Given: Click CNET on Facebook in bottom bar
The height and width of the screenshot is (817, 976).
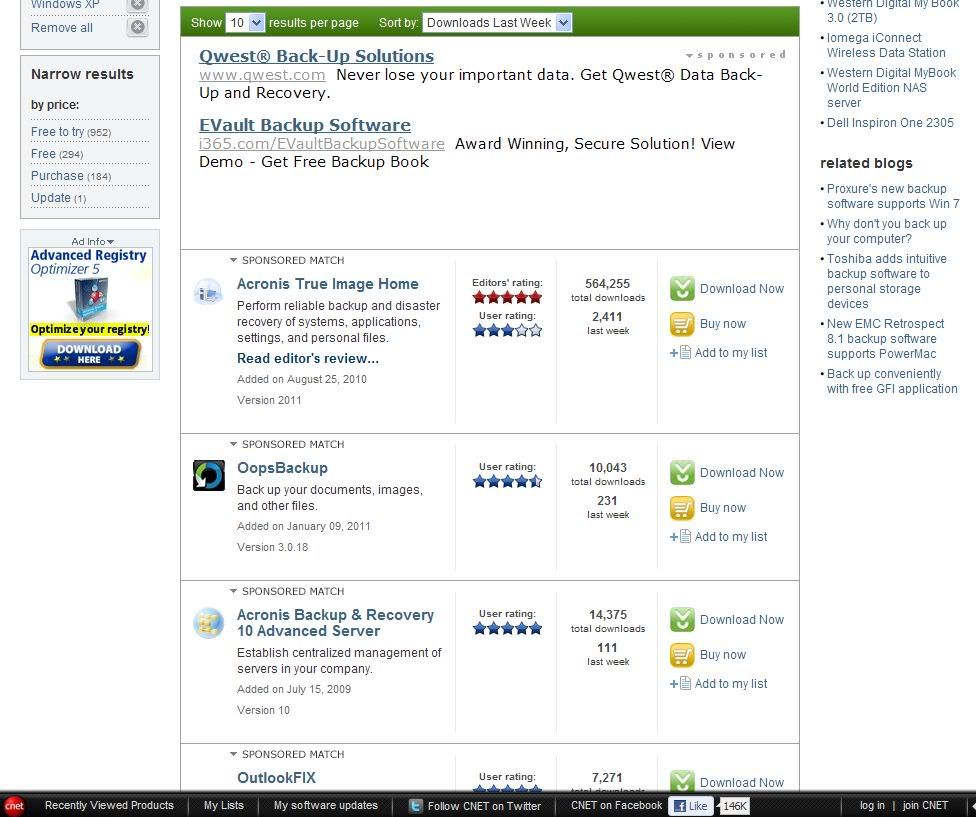Looking at the screenshot, I should pos(616,805).
